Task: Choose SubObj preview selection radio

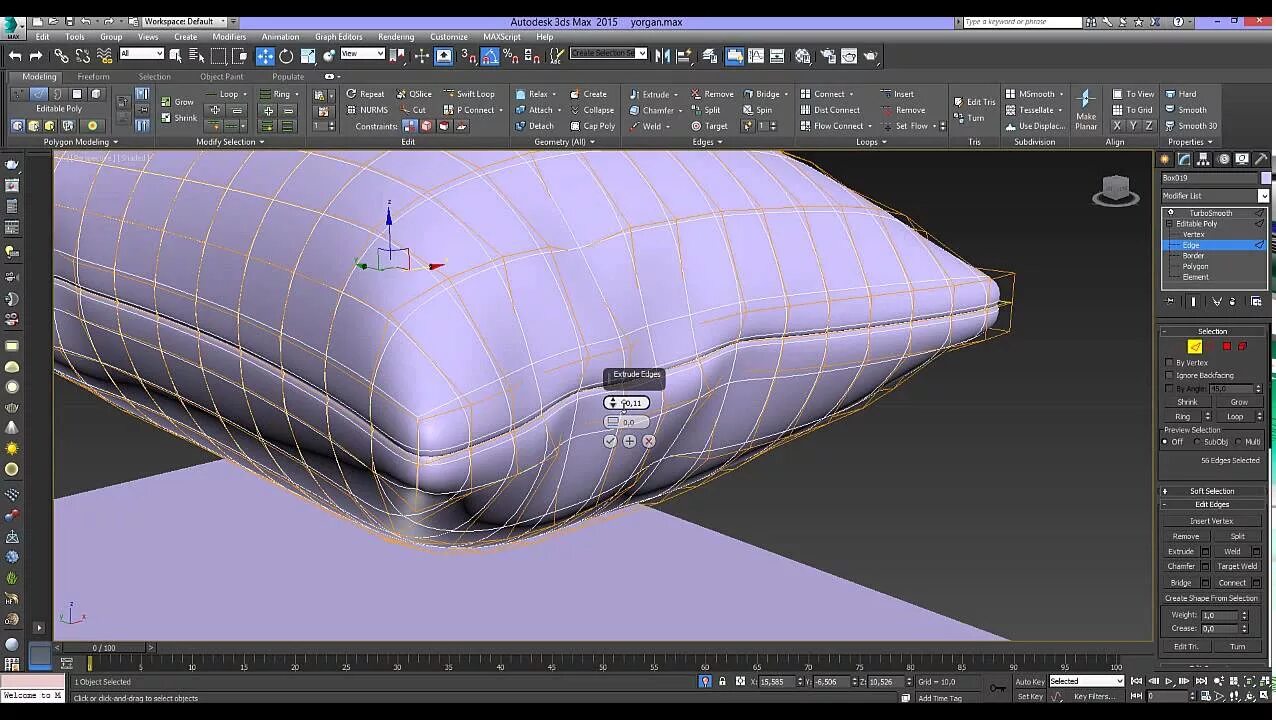Action: coord(1197,442)
